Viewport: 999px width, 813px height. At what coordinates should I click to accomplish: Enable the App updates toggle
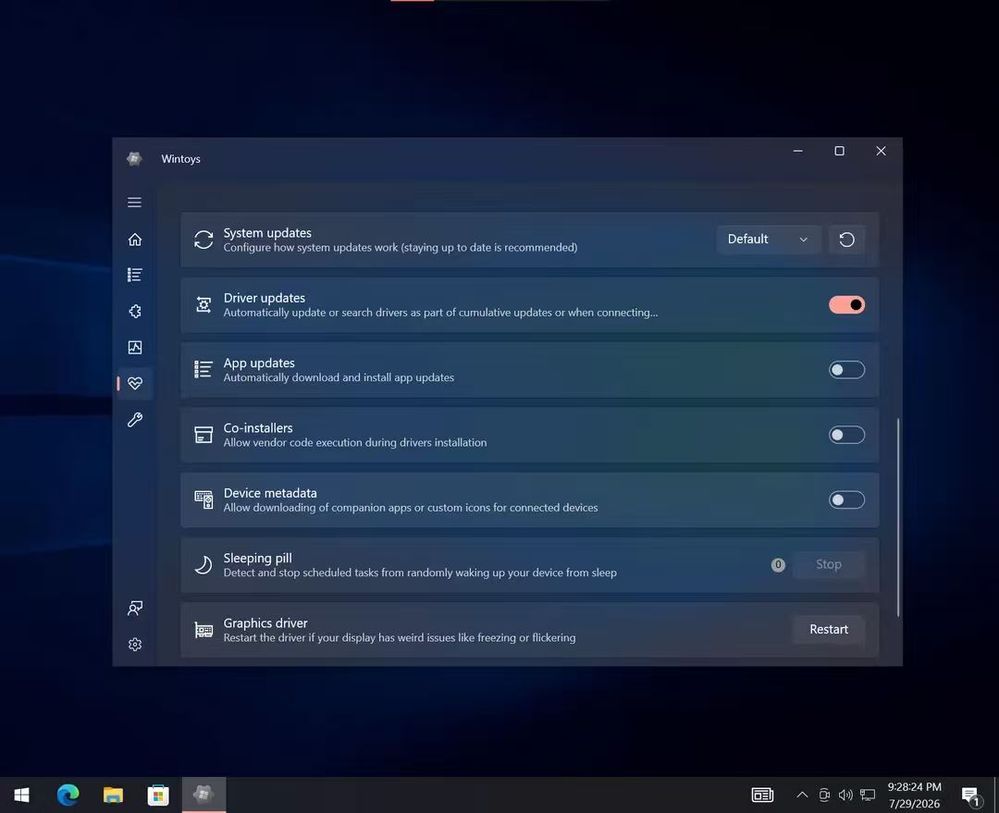tap(847, 370)
